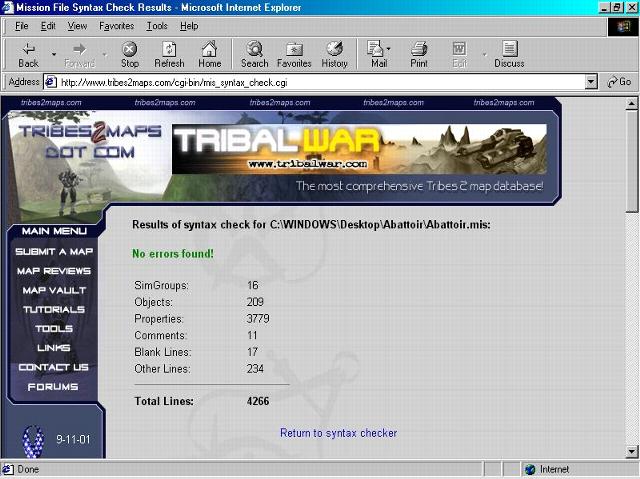Open Favorites toolbar icon
The width and height of the screenshot is (640, 479).
(x=294, y=54)
